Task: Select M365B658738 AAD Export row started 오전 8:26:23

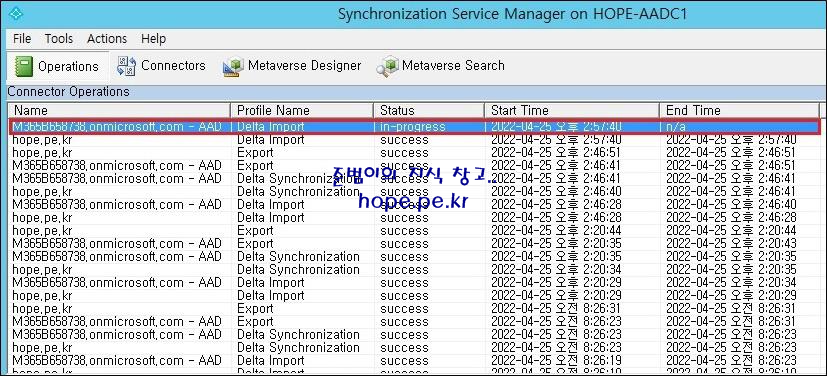Action: tap(414, 322)
